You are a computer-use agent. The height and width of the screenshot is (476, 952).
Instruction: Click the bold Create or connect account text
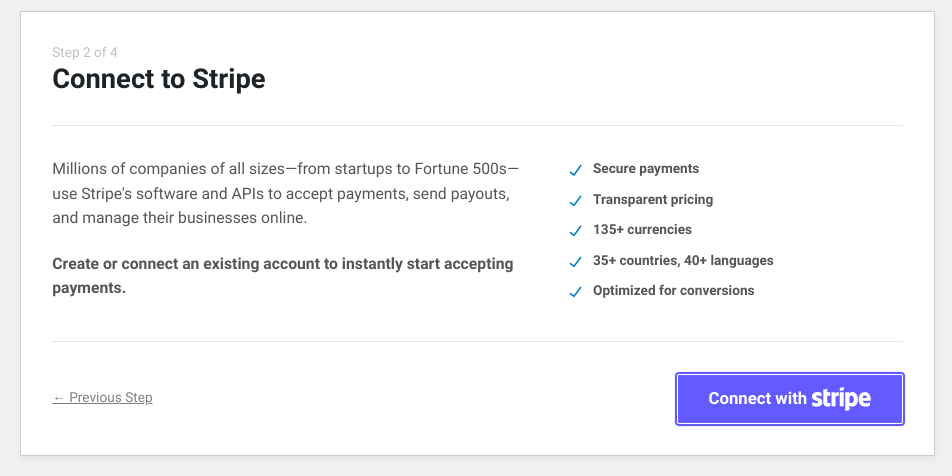click(283, 276)
